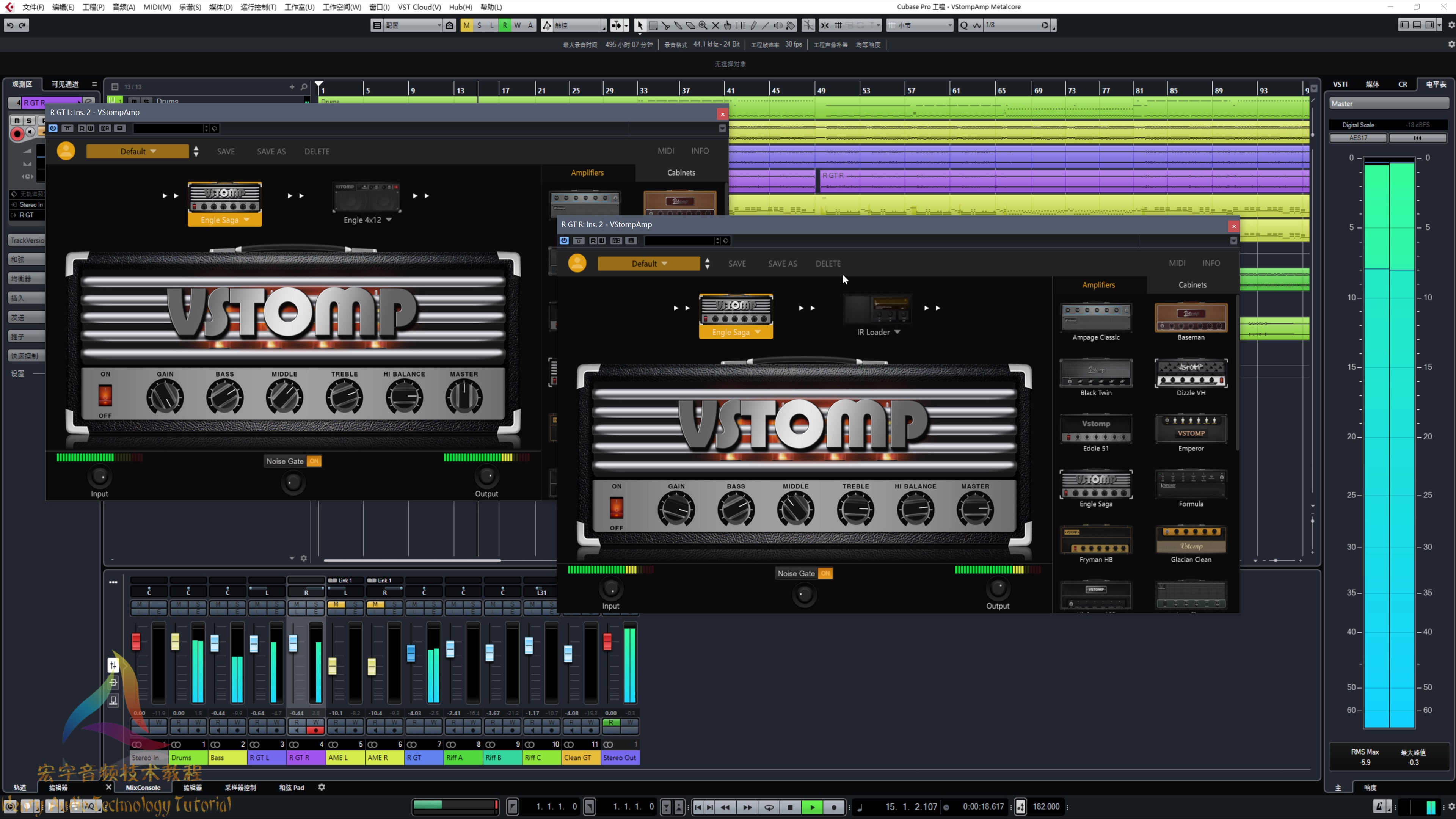Click the Record transport button
The image size is (1456, 819).
pyautogui.click(x=834, y=807)
